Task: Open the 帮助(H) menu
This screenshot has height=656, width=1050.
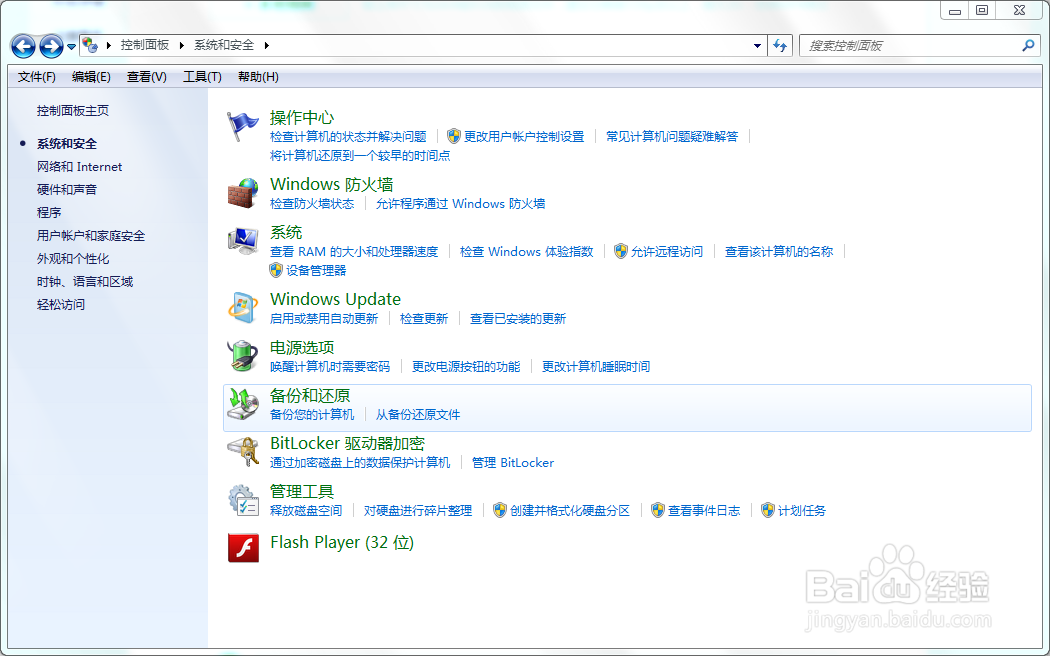Action: [258, 77]
